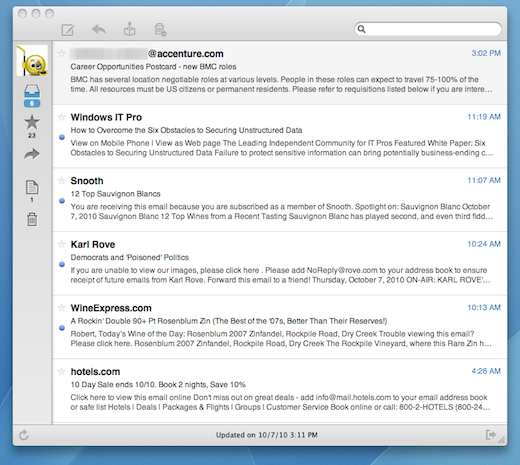Click subject '12 Top Sauvignon Blancs'
The height and width of the screenshot is (465, 520).
click(x=115, y=194)
